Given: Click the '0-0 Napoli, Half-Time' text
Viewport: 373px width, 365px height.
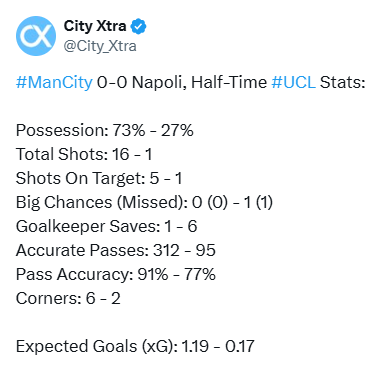Looking at the screenshot, I should coord(182,82).
